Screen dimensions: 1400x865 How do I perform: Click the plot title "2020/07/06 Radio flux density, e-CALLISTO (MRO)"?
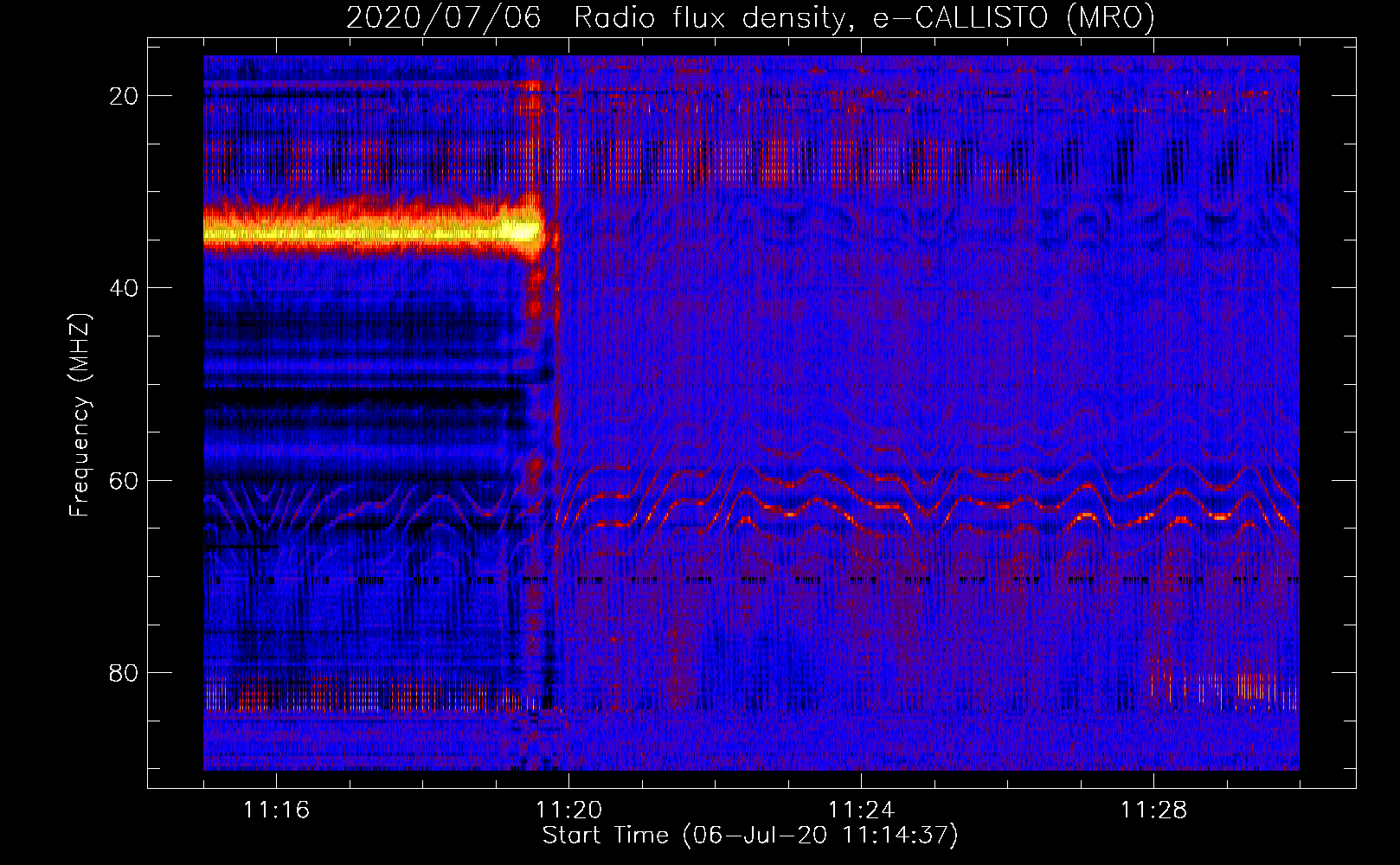(750, 17)
